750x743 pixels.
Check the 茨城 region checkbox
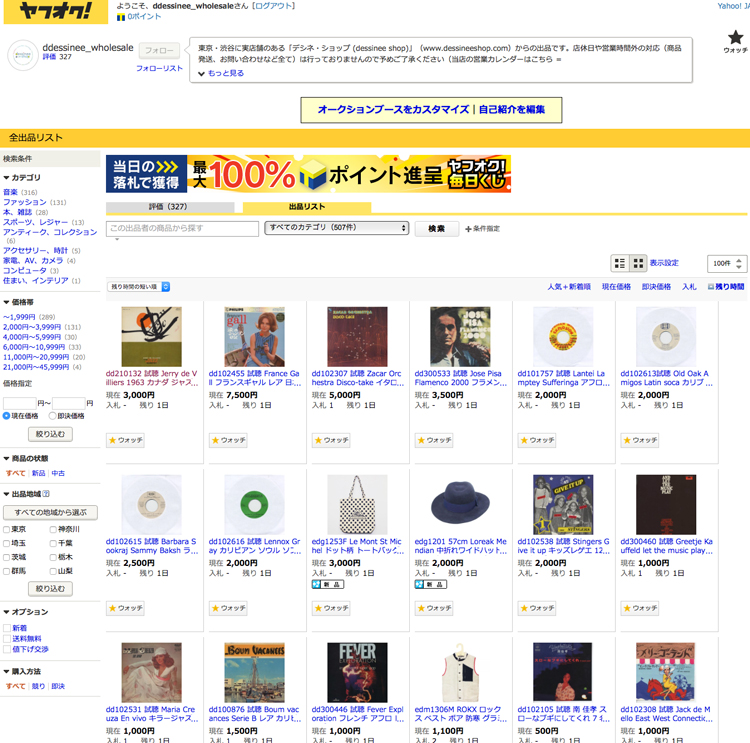point(7,557)
